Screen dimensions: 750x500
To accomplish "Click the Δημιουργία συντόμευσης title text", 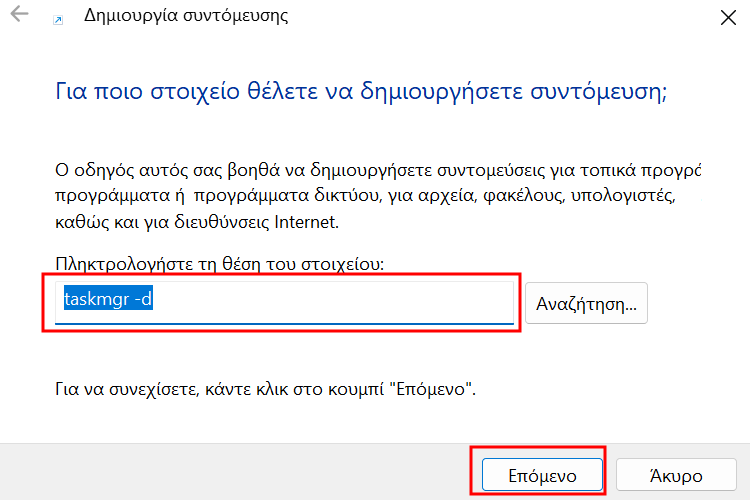I will (x=186, y=16).
